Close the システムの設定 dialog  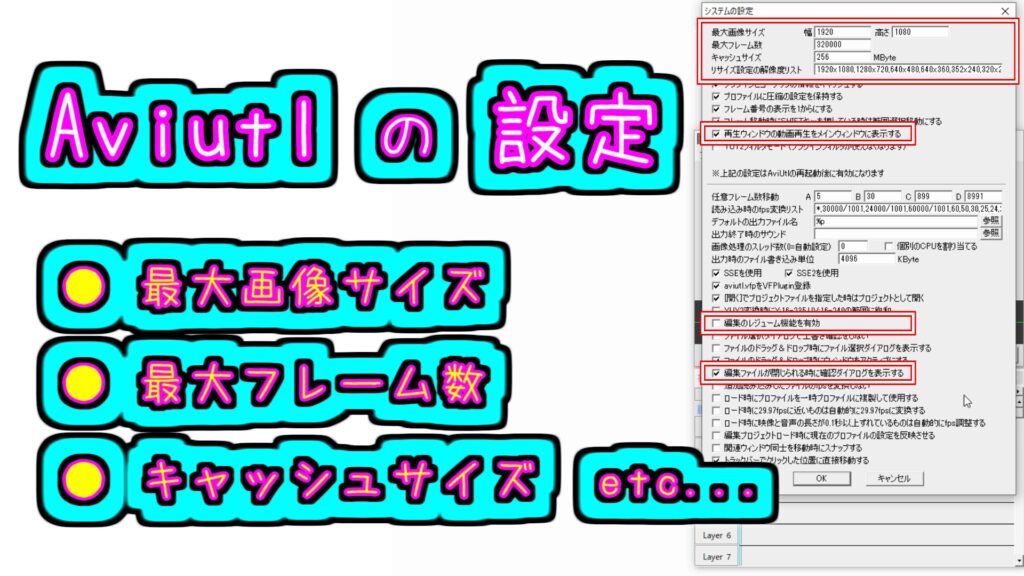[1004, 11]
